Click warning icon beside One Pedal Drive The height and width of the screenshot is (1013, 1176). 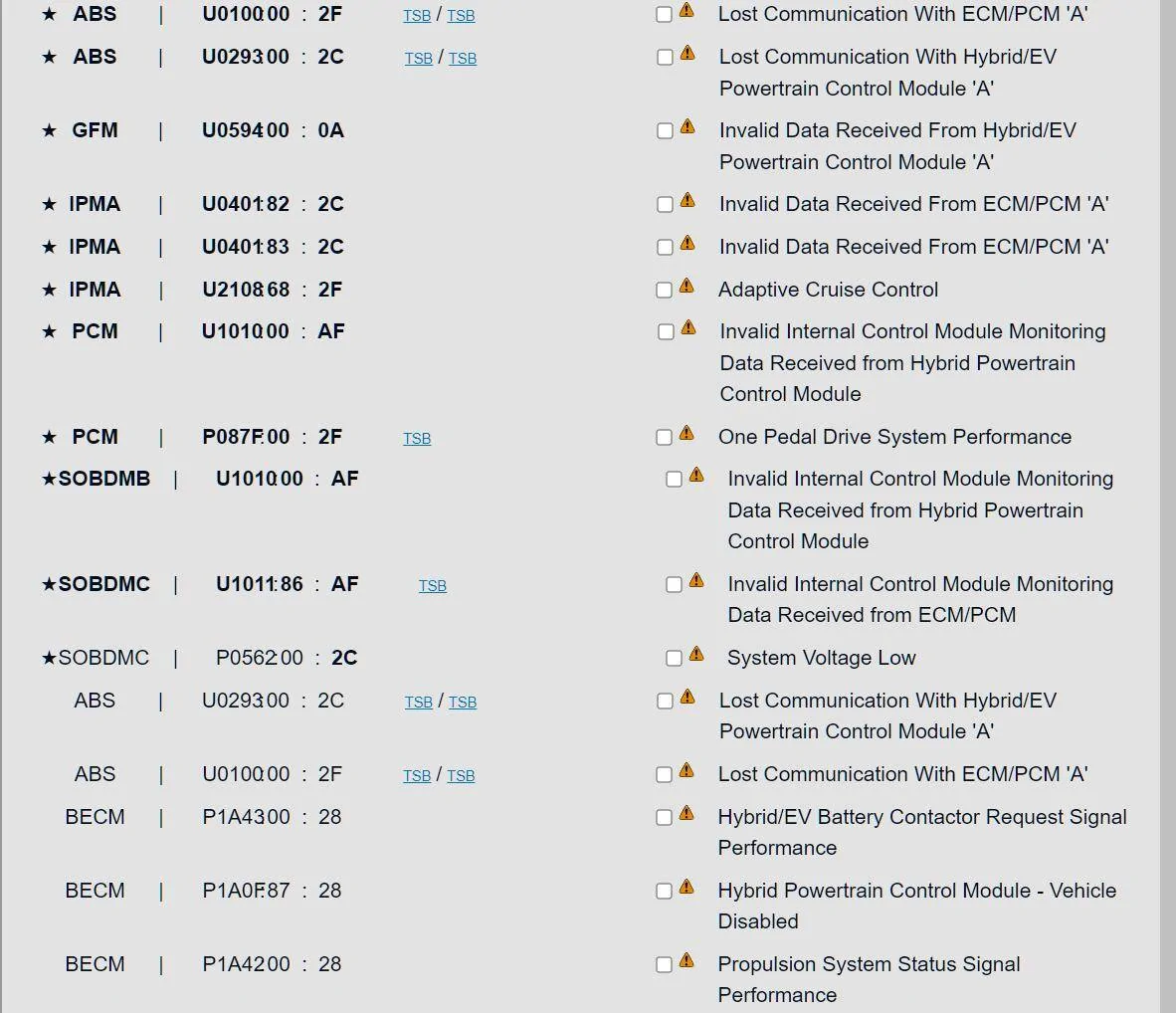click(686, 433)
